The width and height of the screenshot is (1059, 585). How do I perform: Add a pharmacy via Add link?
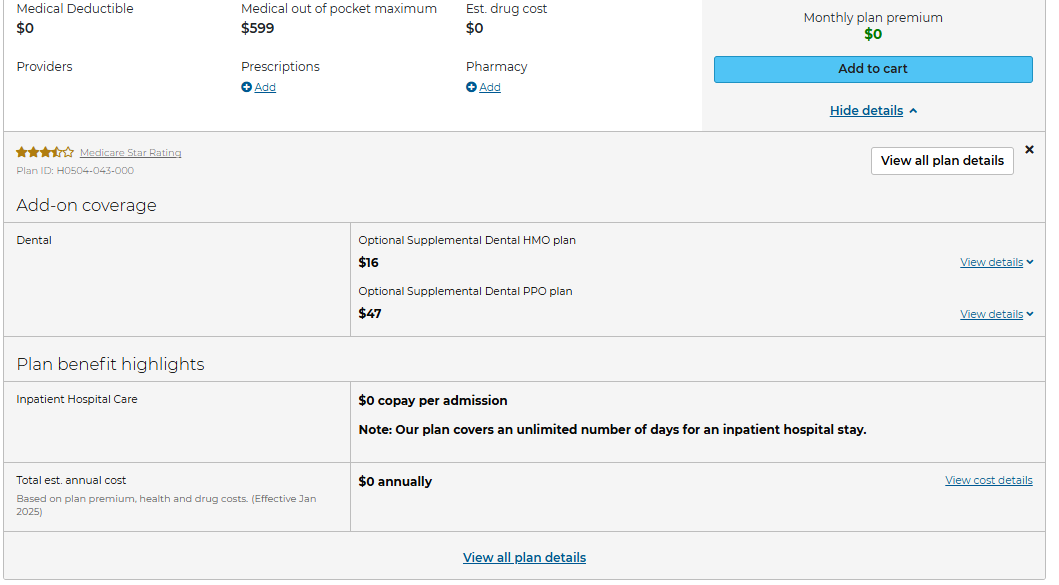(x=490, y=87)
